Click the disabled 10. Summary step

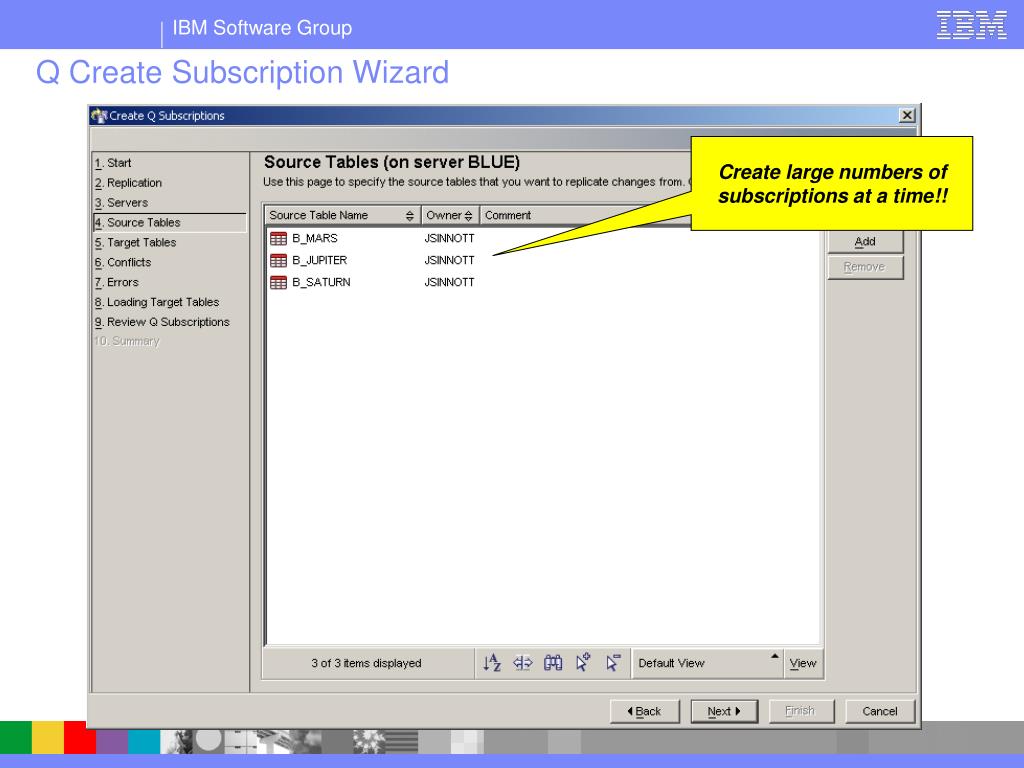(x=127, y=342)
